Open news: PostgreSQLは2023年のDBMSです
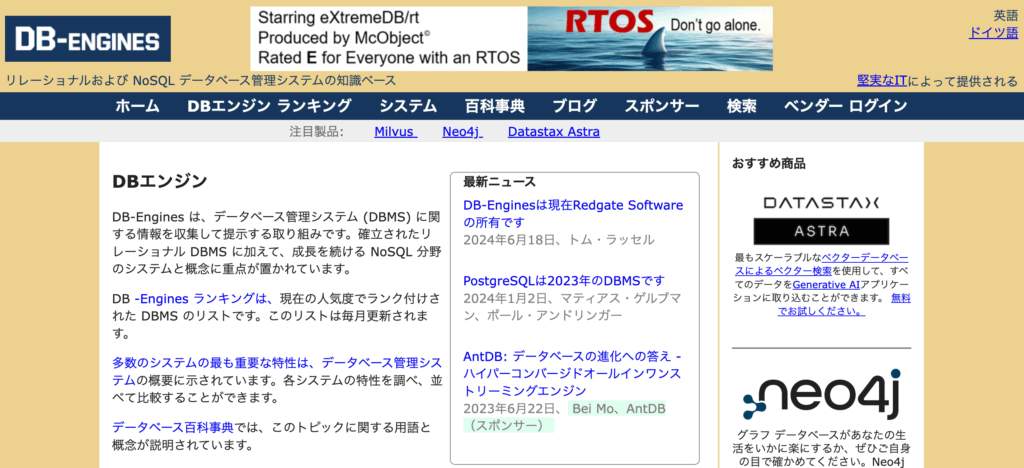The image size is (1024, 468). (564, 281)
